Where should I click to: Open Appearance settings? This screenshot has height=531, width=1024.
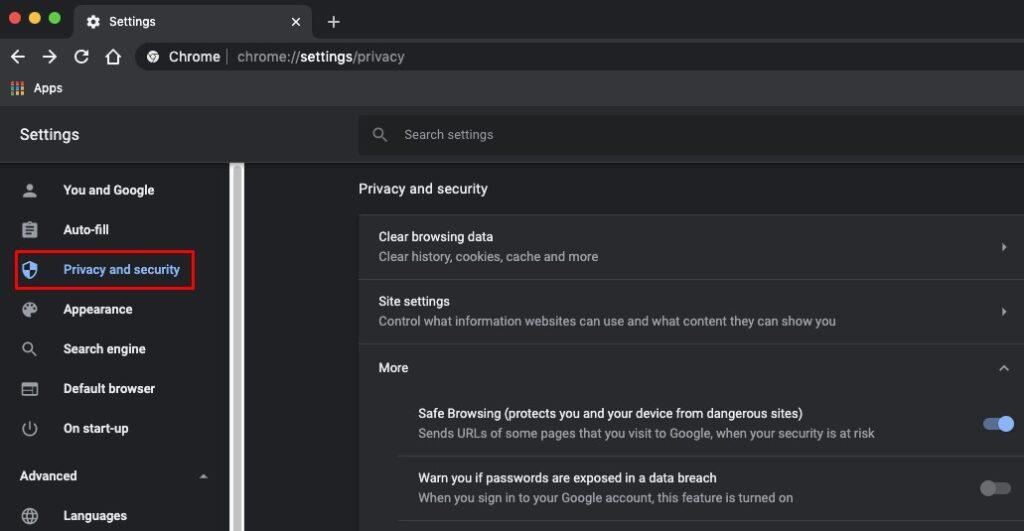point(97,310)
